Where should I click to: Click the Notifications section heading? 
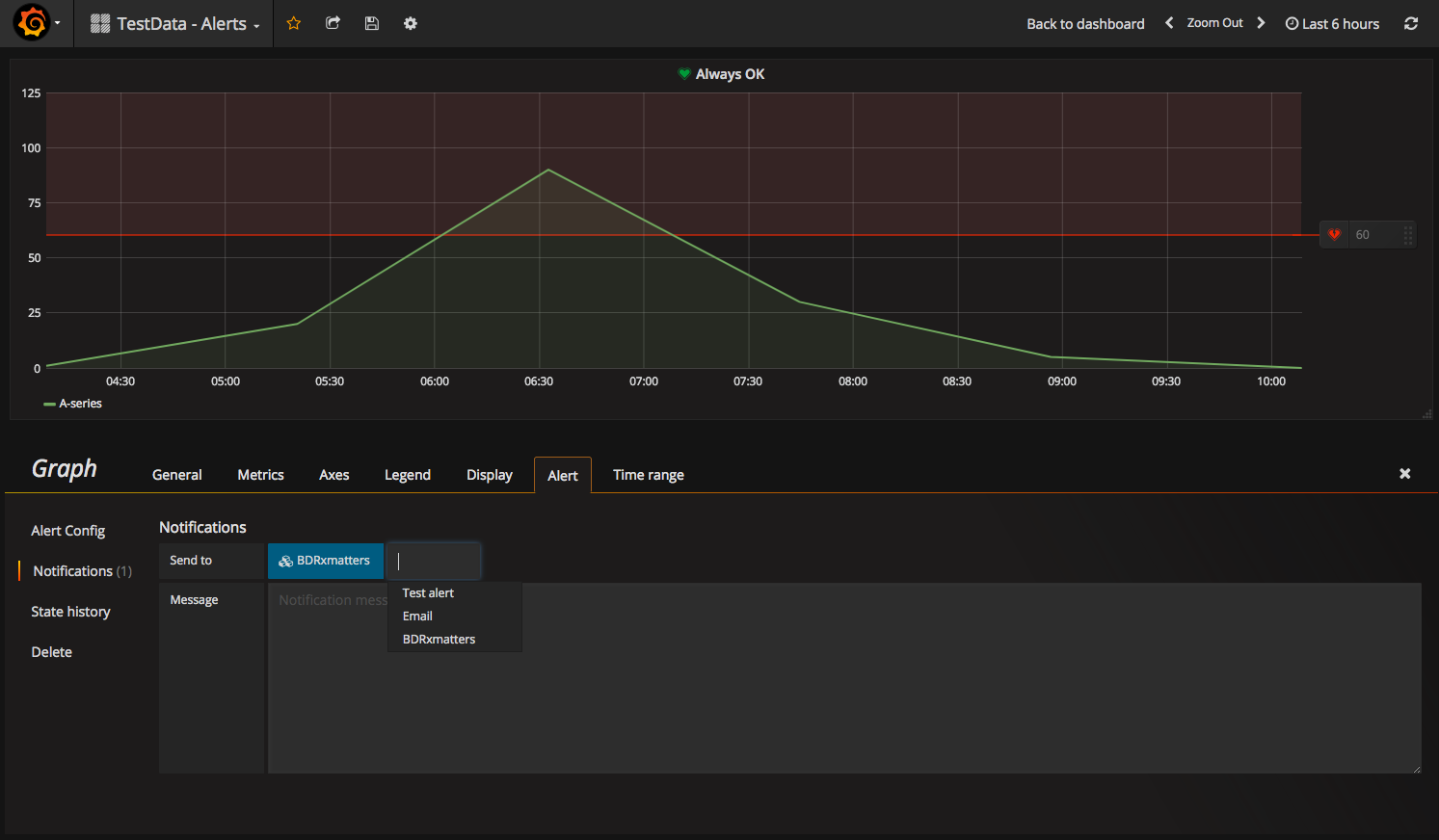pos(202,528)
